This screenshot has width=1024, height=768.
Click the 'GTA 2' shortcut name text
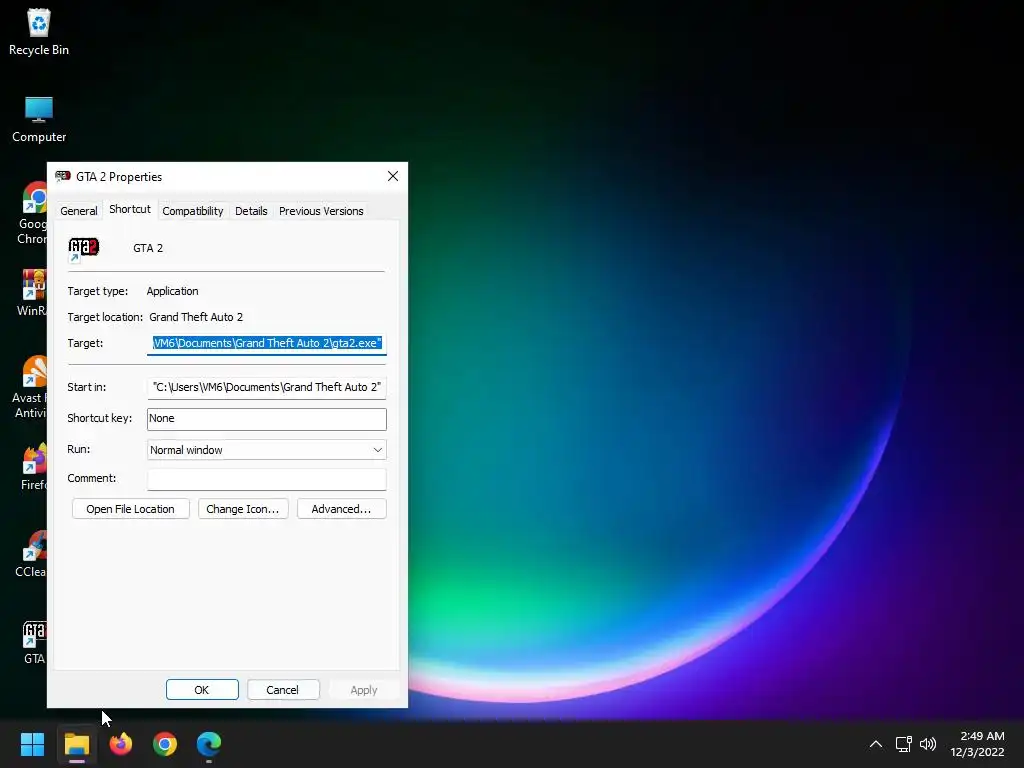(x=148, y=248)
